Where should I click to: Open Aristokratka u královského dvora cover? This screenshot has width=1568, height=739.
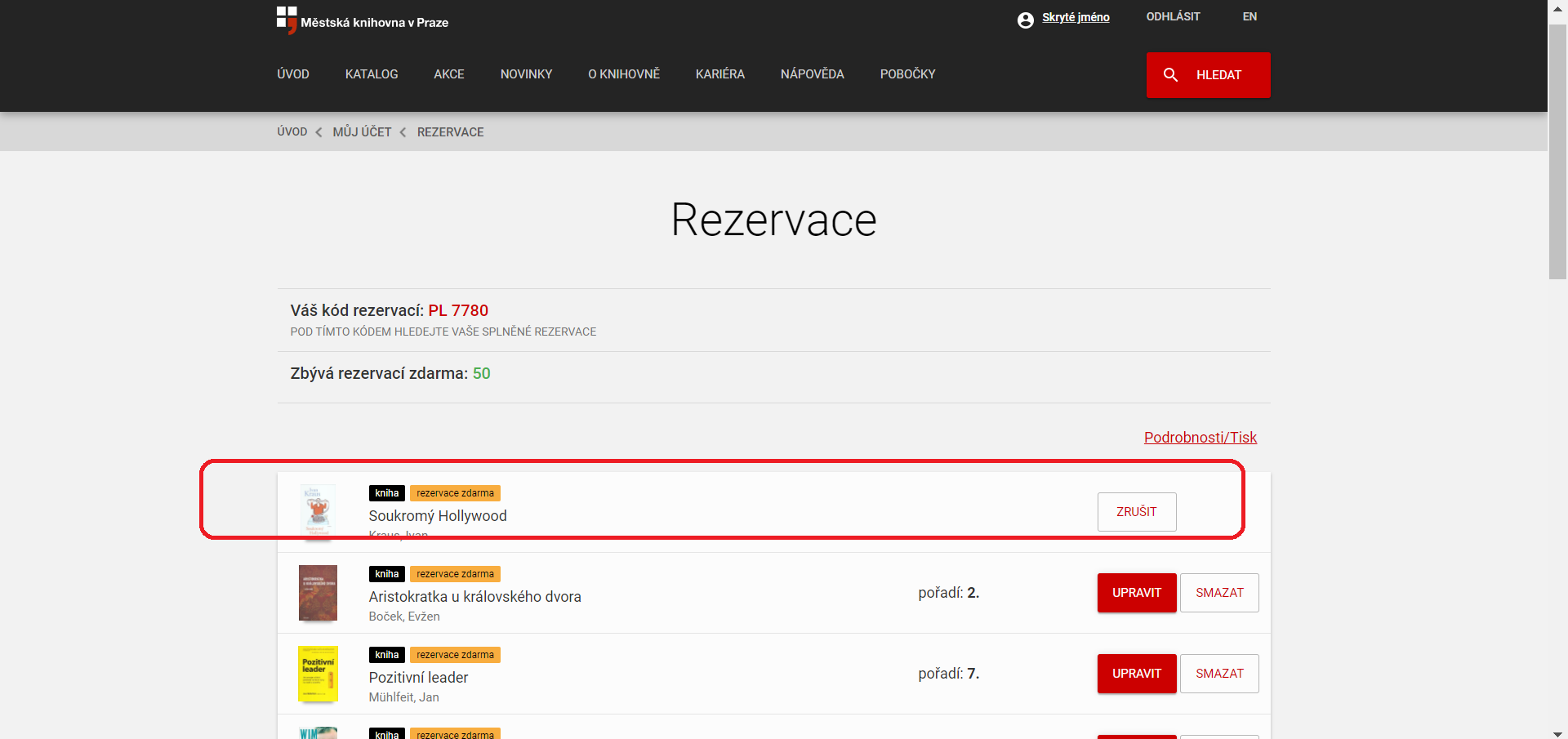pyautogui.click(x=318, y=593)
